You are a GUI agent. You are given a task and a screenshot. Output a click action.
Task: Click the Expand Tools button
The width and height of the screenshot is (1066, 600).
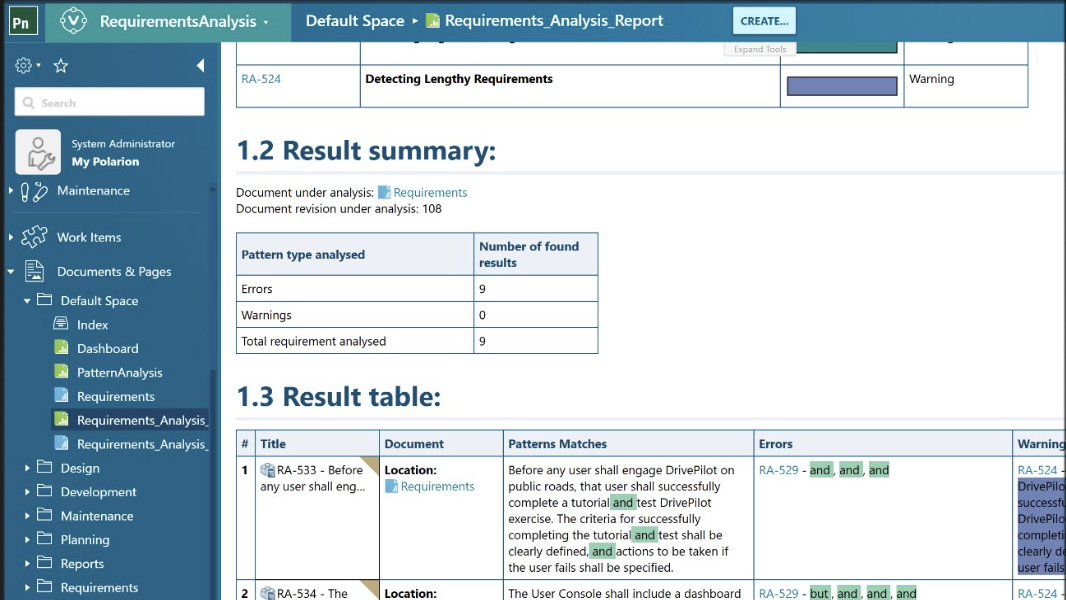click(x=759, y=49)
